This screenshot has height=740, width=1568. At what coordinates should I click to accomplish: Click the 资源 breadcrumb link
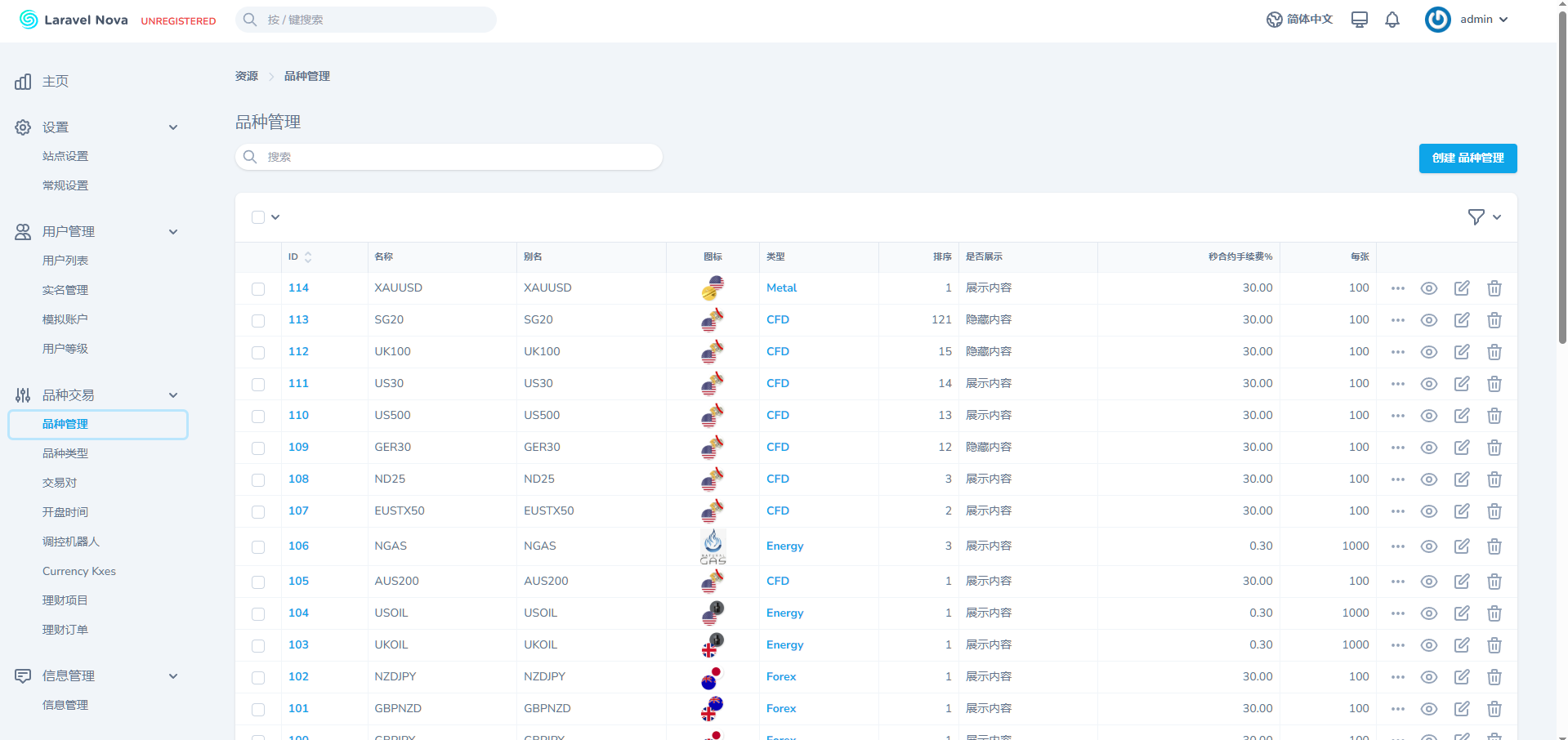click(x=247, y=77)
